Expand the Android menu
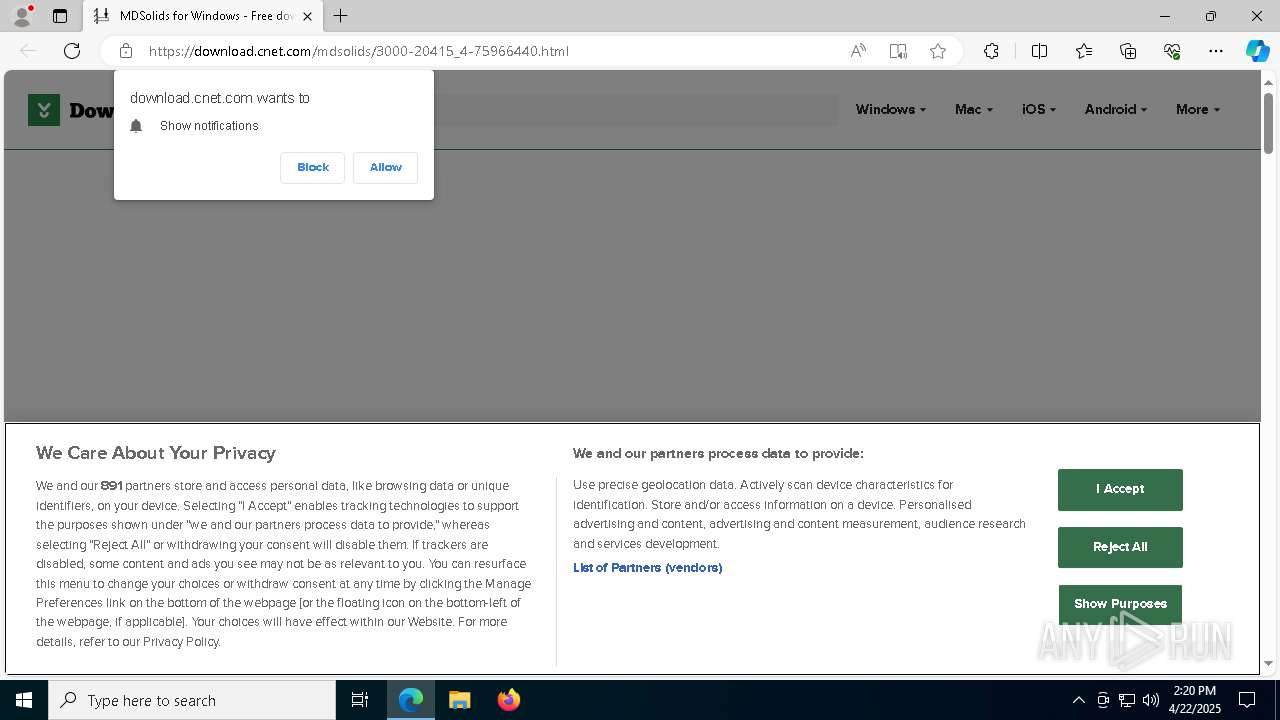Viewport: 1280px width, 720px height. click(1116, 110)
